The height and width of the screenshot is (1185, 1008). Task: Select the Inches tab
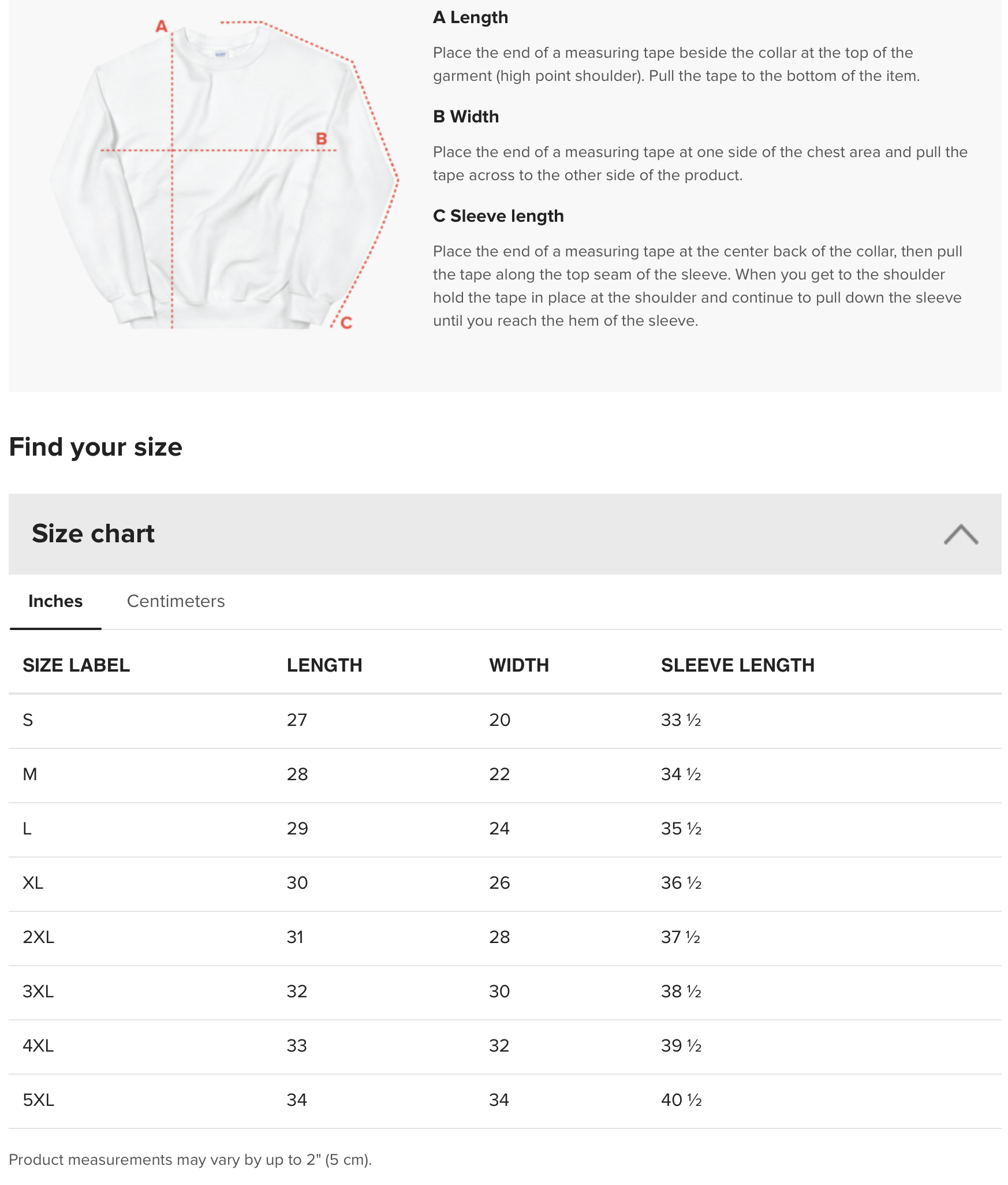click(55, 601)
